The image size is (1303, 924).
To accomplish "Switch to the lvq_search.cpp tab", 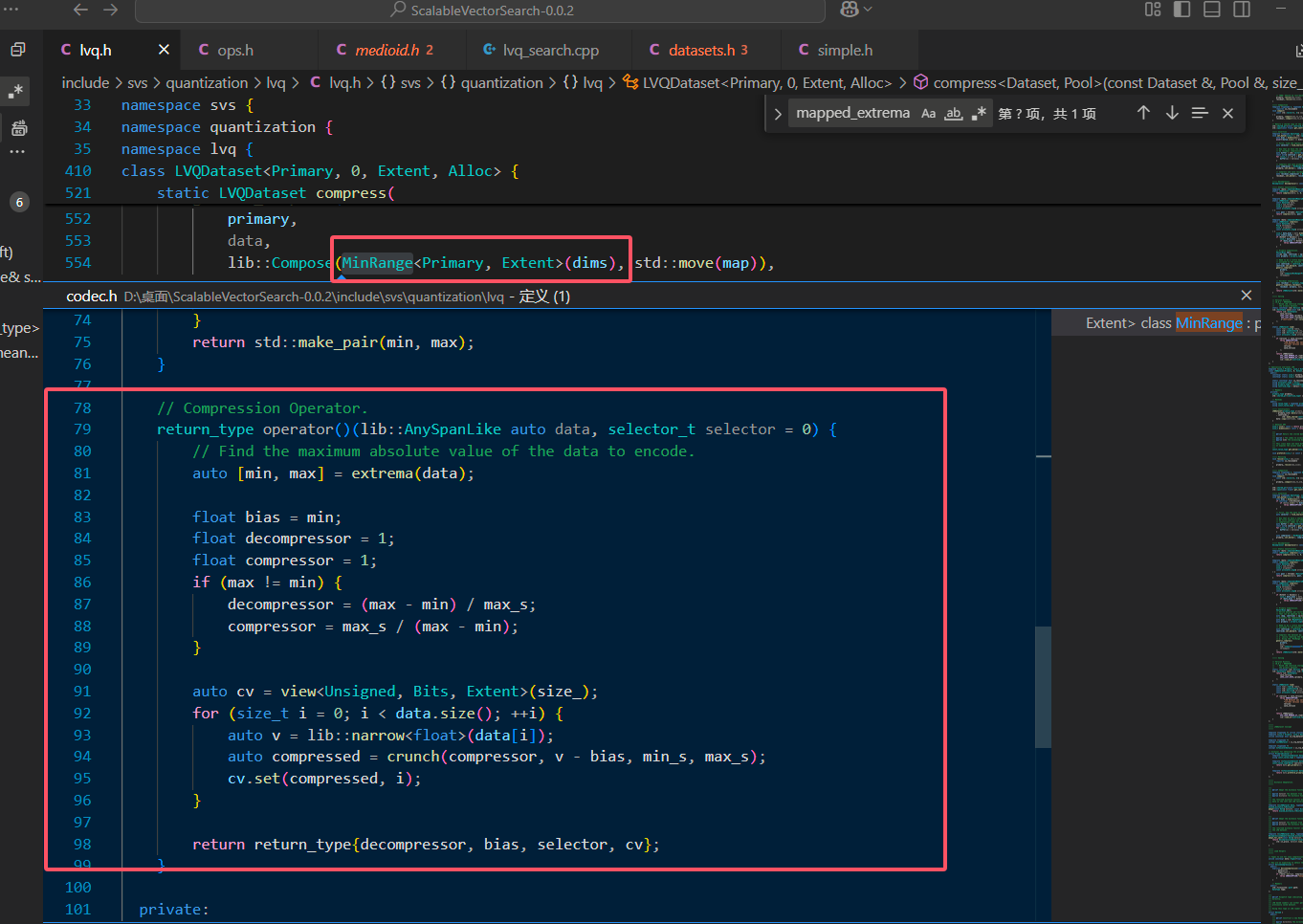I will pos(550,50).
